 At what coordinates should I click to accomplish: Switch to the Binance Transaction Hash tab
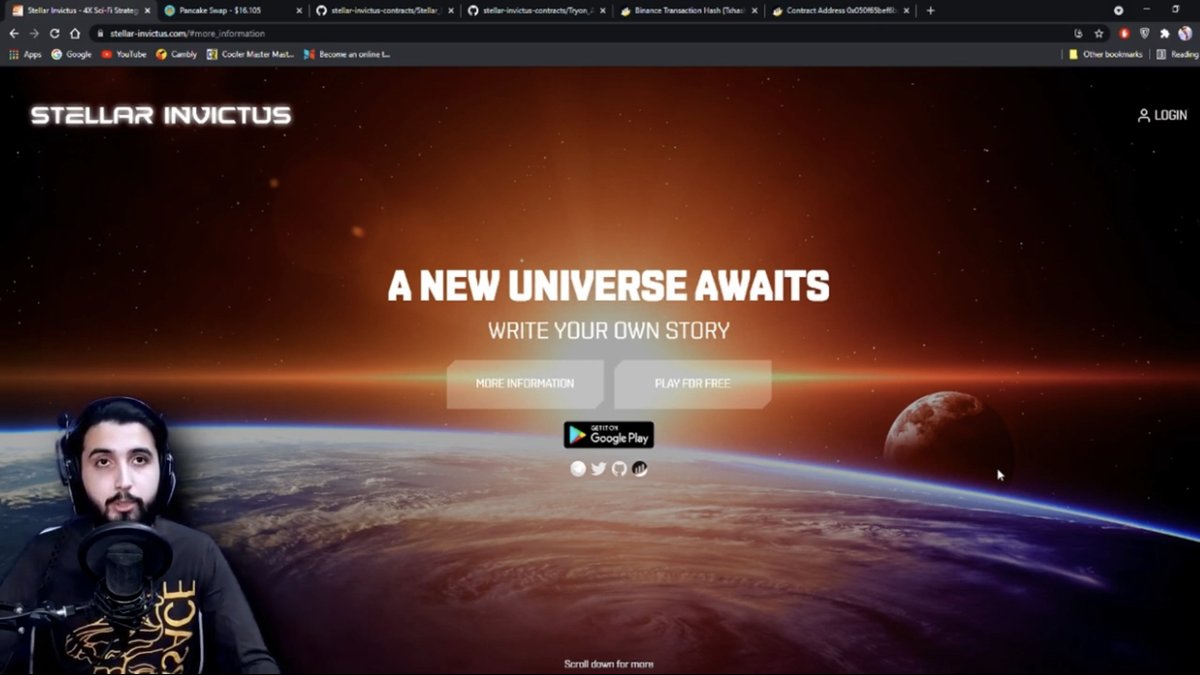[687, 10]
